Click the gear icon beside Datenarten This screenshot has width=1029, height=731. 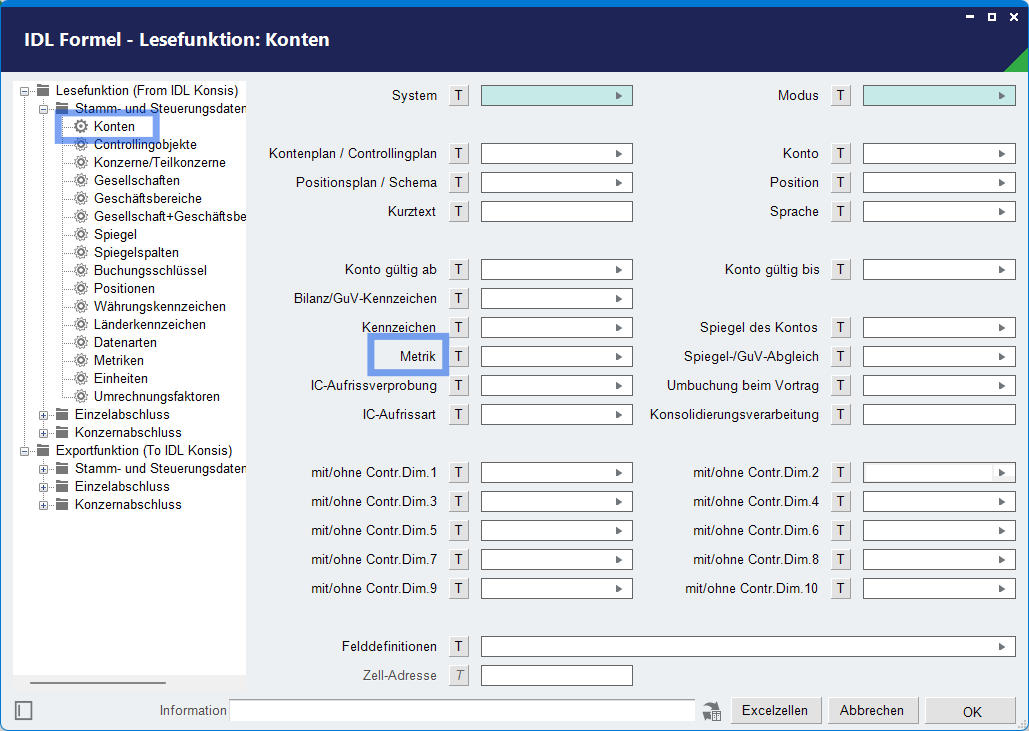(81, 343)
